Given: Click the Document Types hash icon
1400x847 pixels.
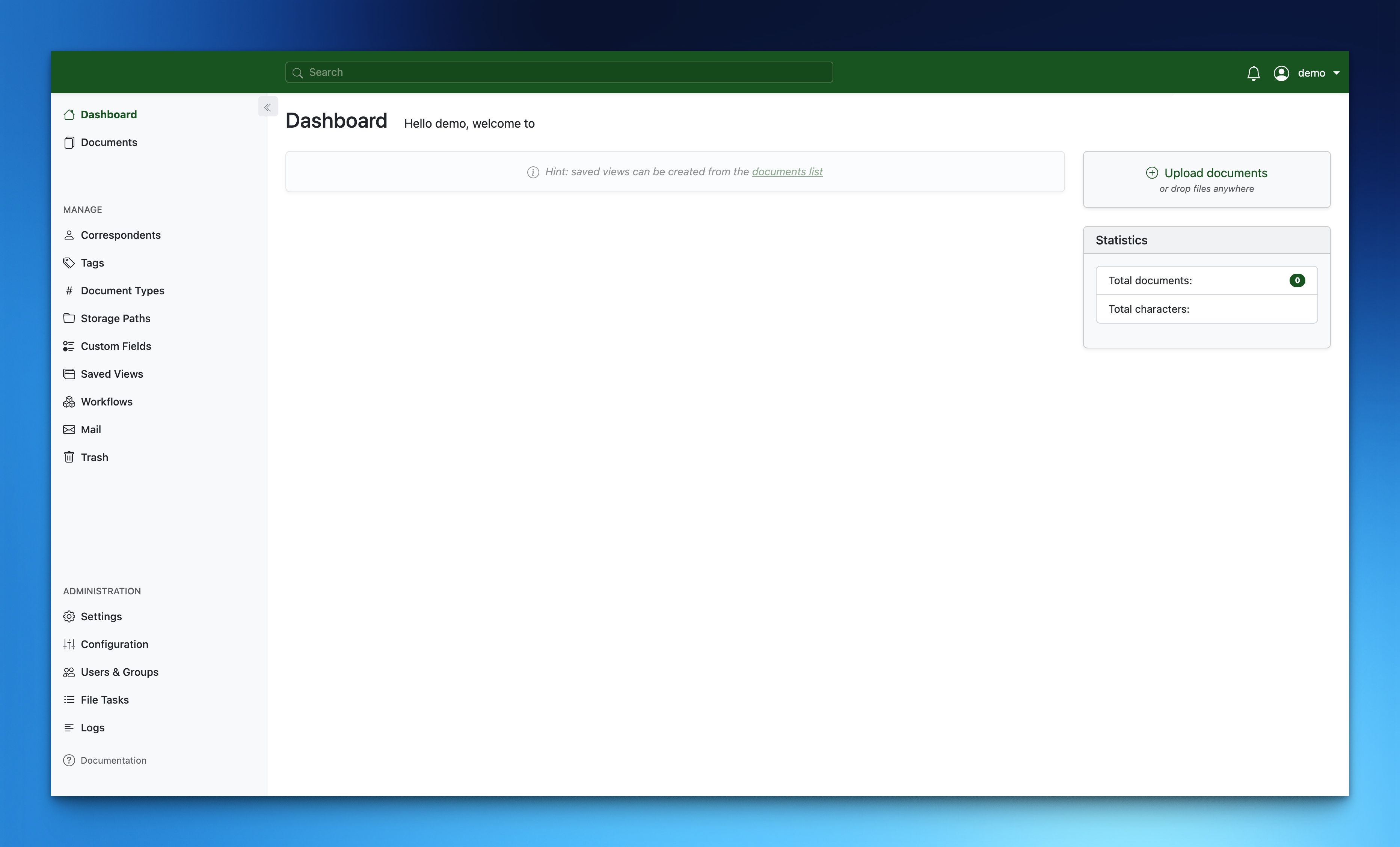Looking at the screenshot, I should click(69, 290).
